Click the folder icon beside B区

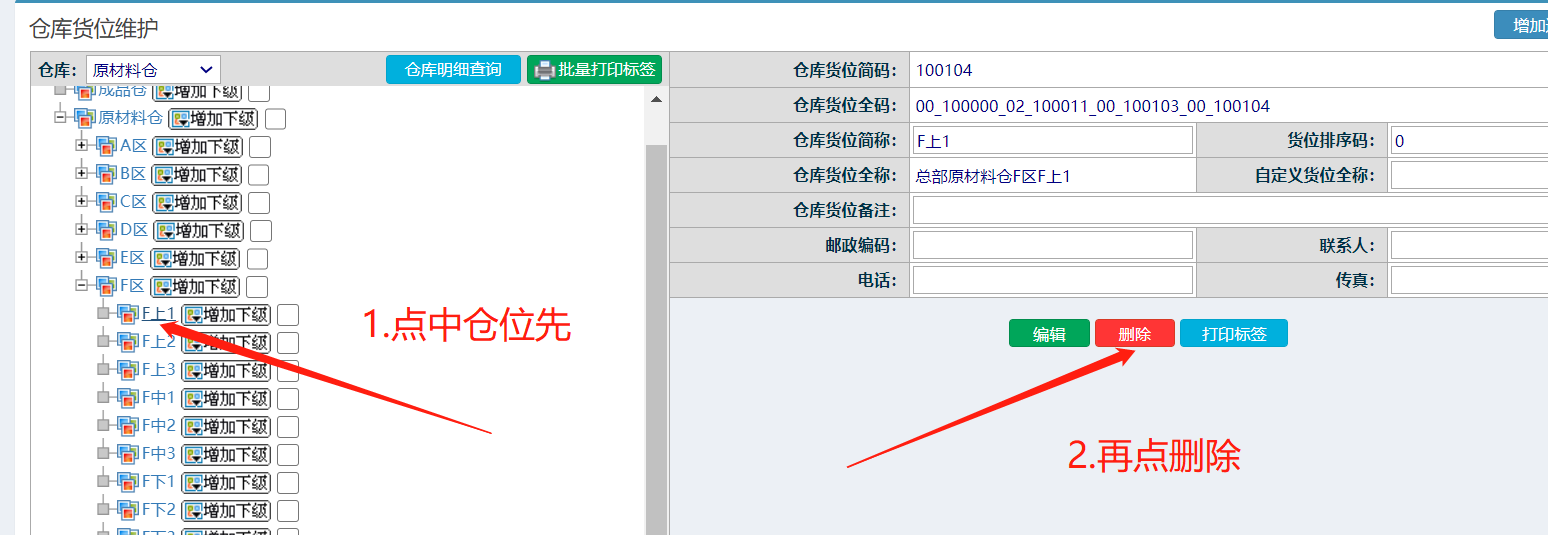[106, 174]
